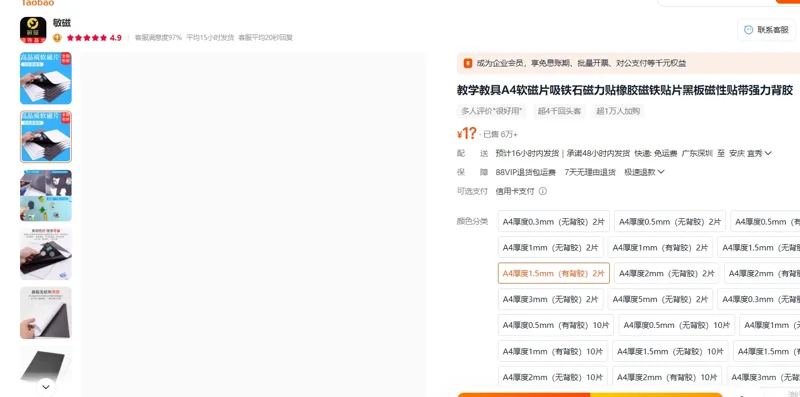Click the 超4千回头客 tag
The image size is (800, 397).
[x=559, y=111]
